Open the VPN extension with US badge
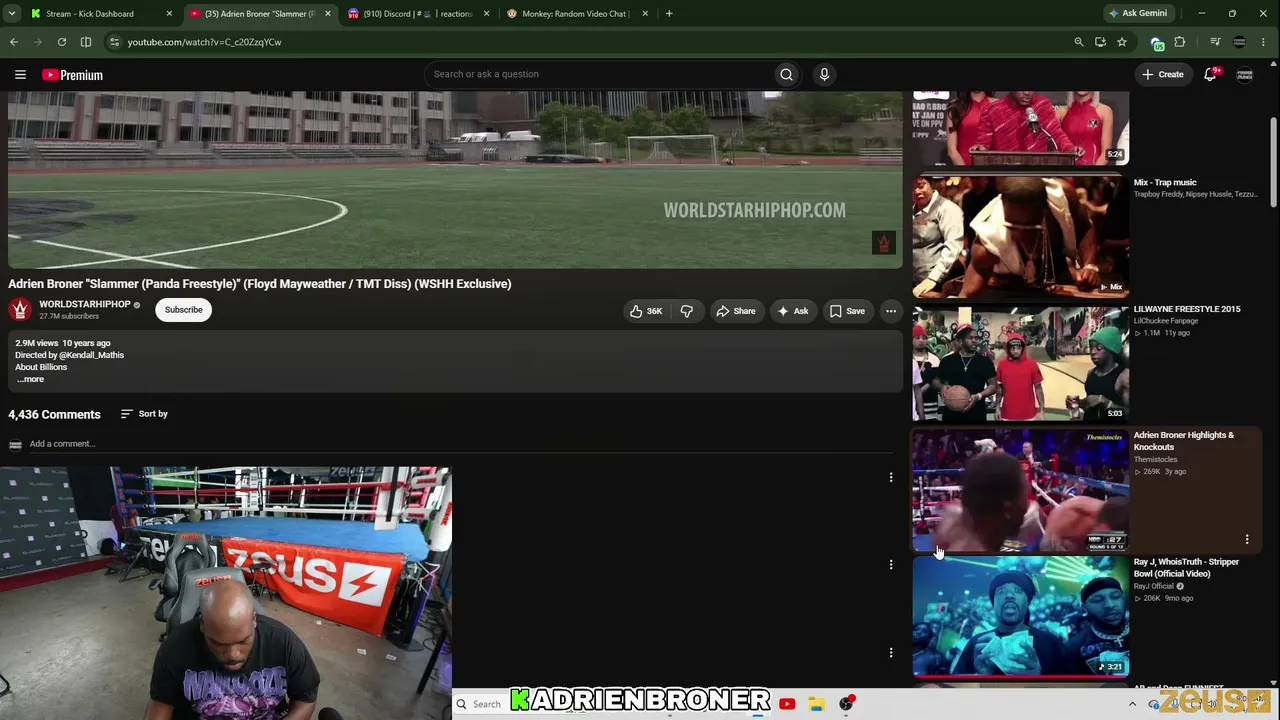1280x720 pixels. (1157, 43)
